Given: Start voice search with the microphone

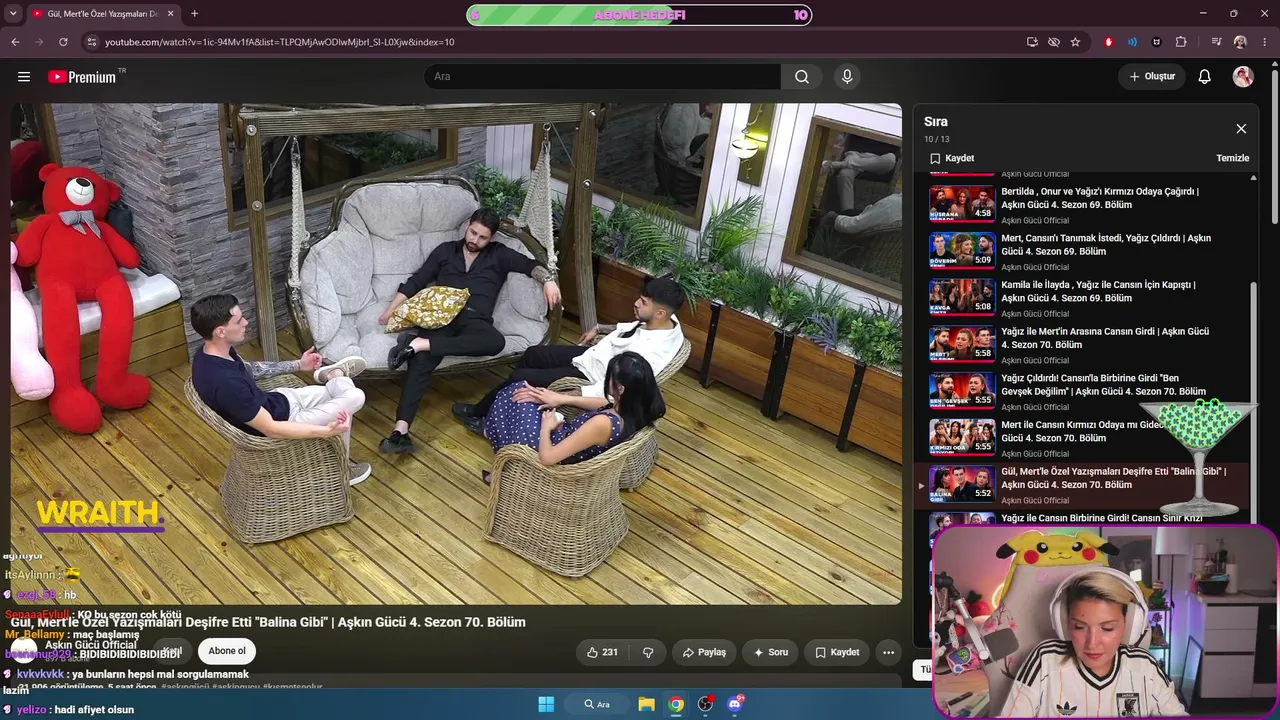Looking at the screenshot, I should pyautogui.click(x=847, y=77).
